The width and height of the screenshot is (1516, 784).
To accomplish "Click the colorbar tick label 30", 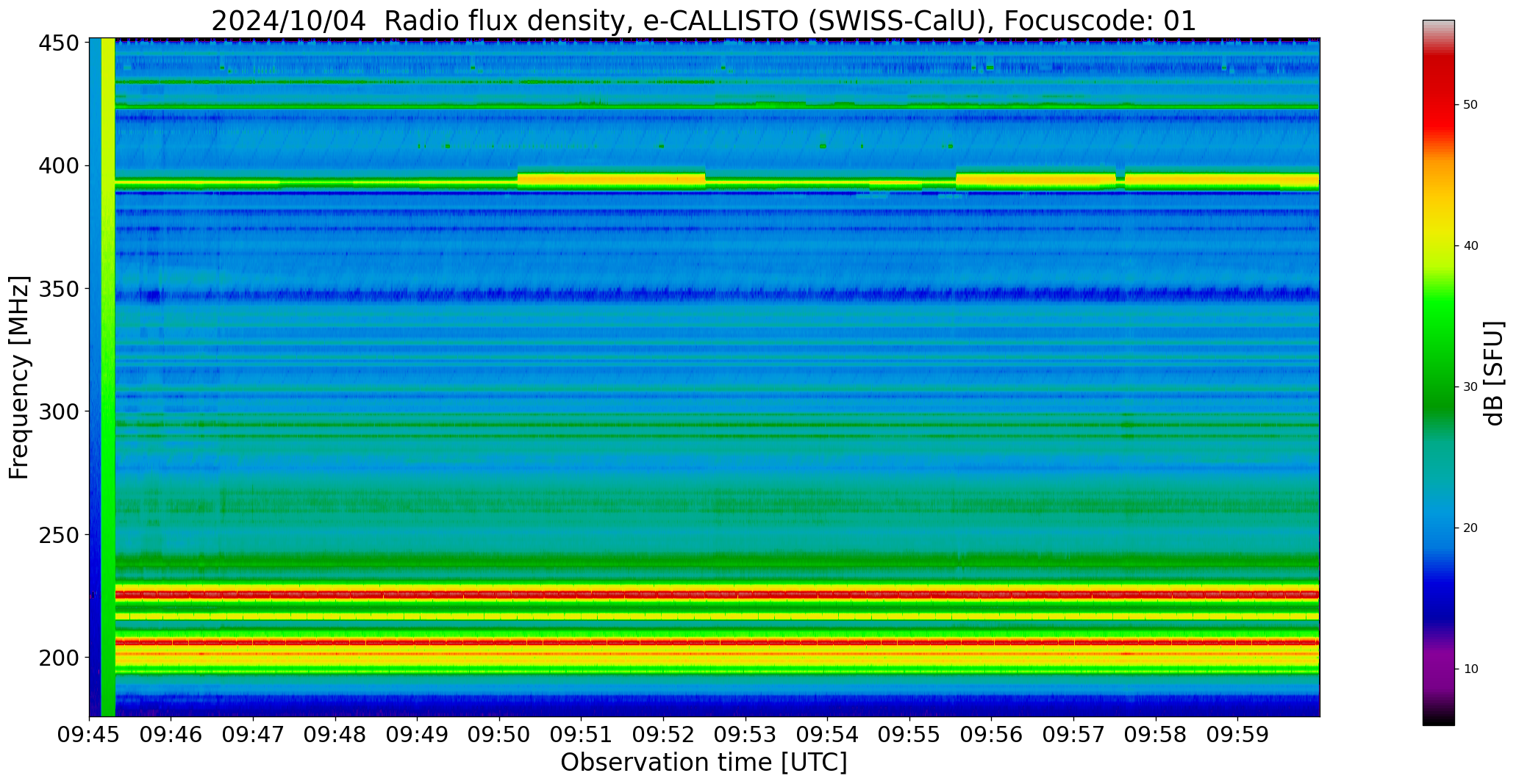I will tap(1470, 387).
